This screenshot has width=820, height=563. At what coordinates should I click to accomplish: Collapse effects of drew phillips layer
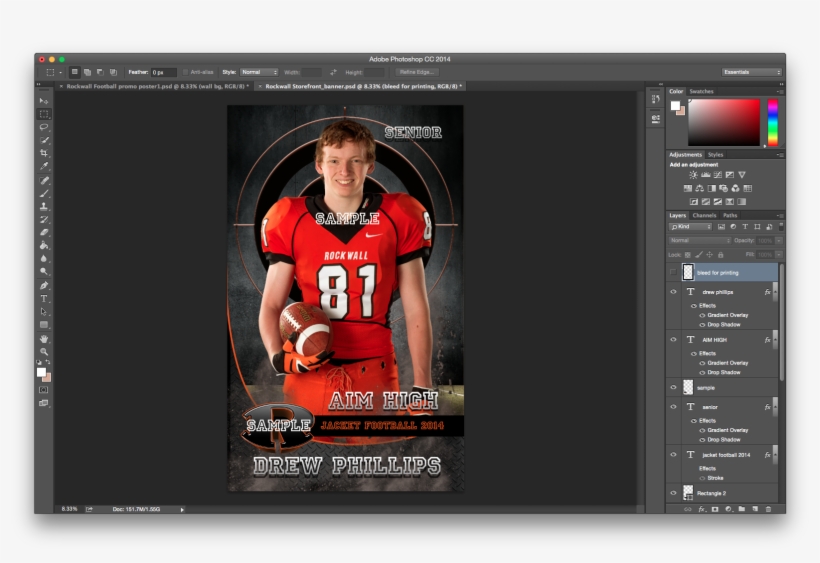pyautogui.click(x=775, y=292)
